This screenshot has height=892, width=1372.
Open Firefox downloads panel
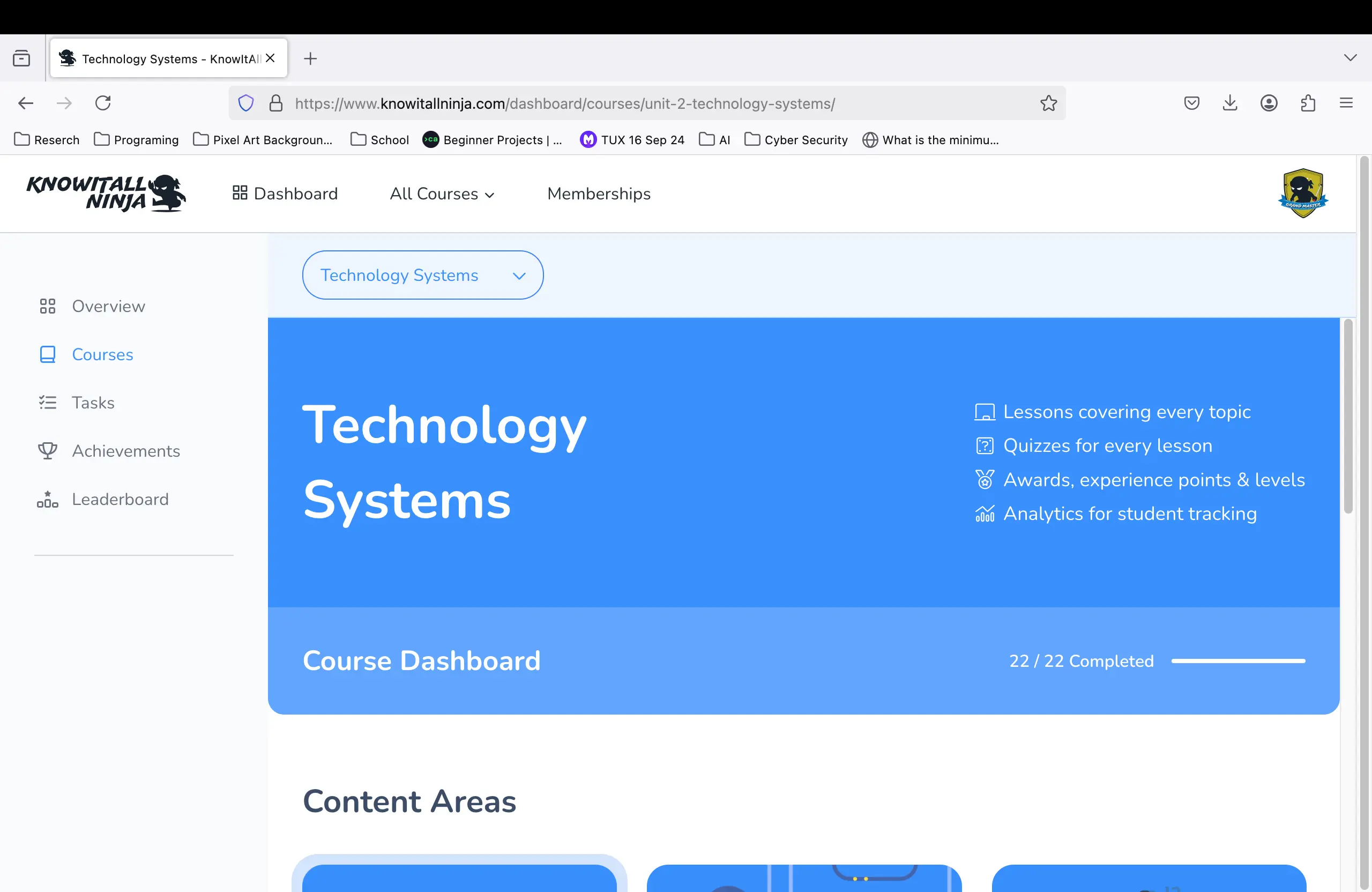[x=1230, y=102]
